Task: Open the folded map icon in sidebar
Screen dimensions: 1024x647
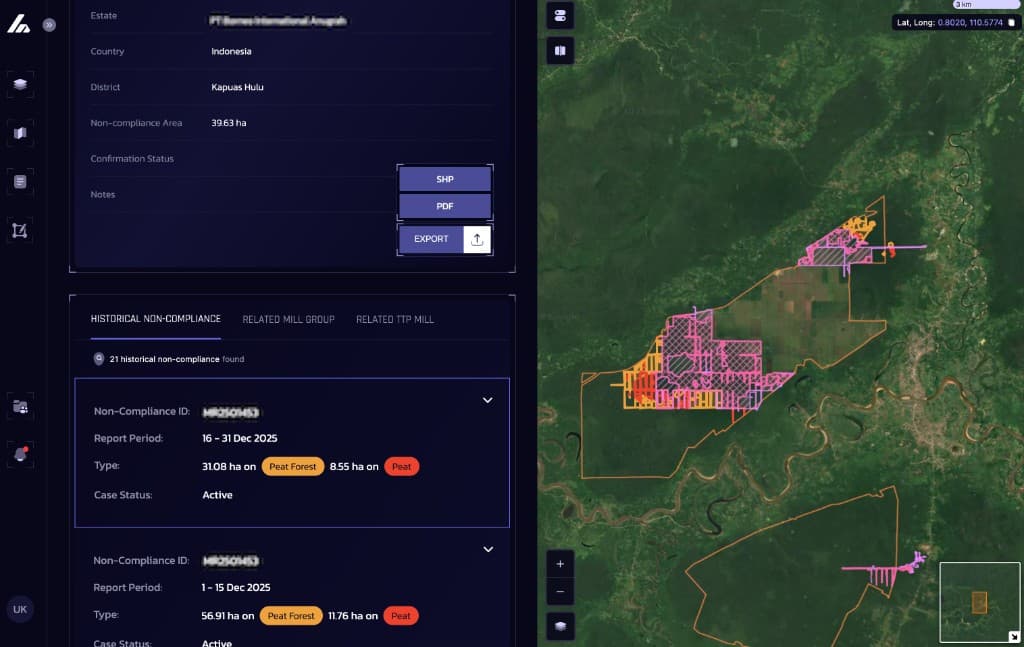Action: [x=20, y=133]
